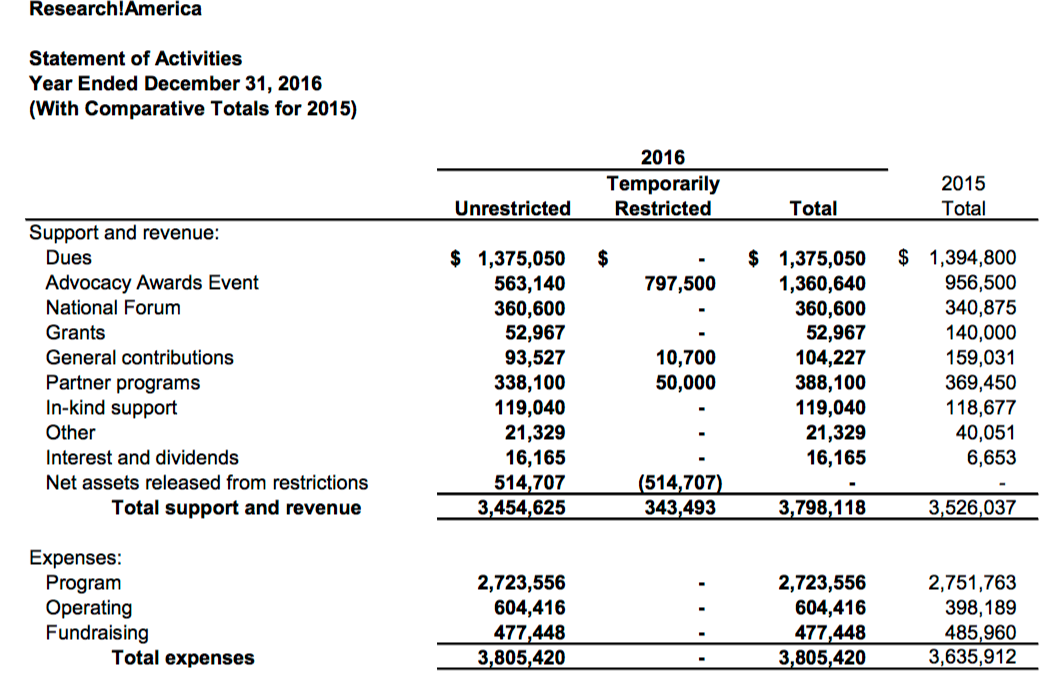The image size is (1062, 677).
Task: Click the 3,526,037 2015 total value
Action: [972, 508]
